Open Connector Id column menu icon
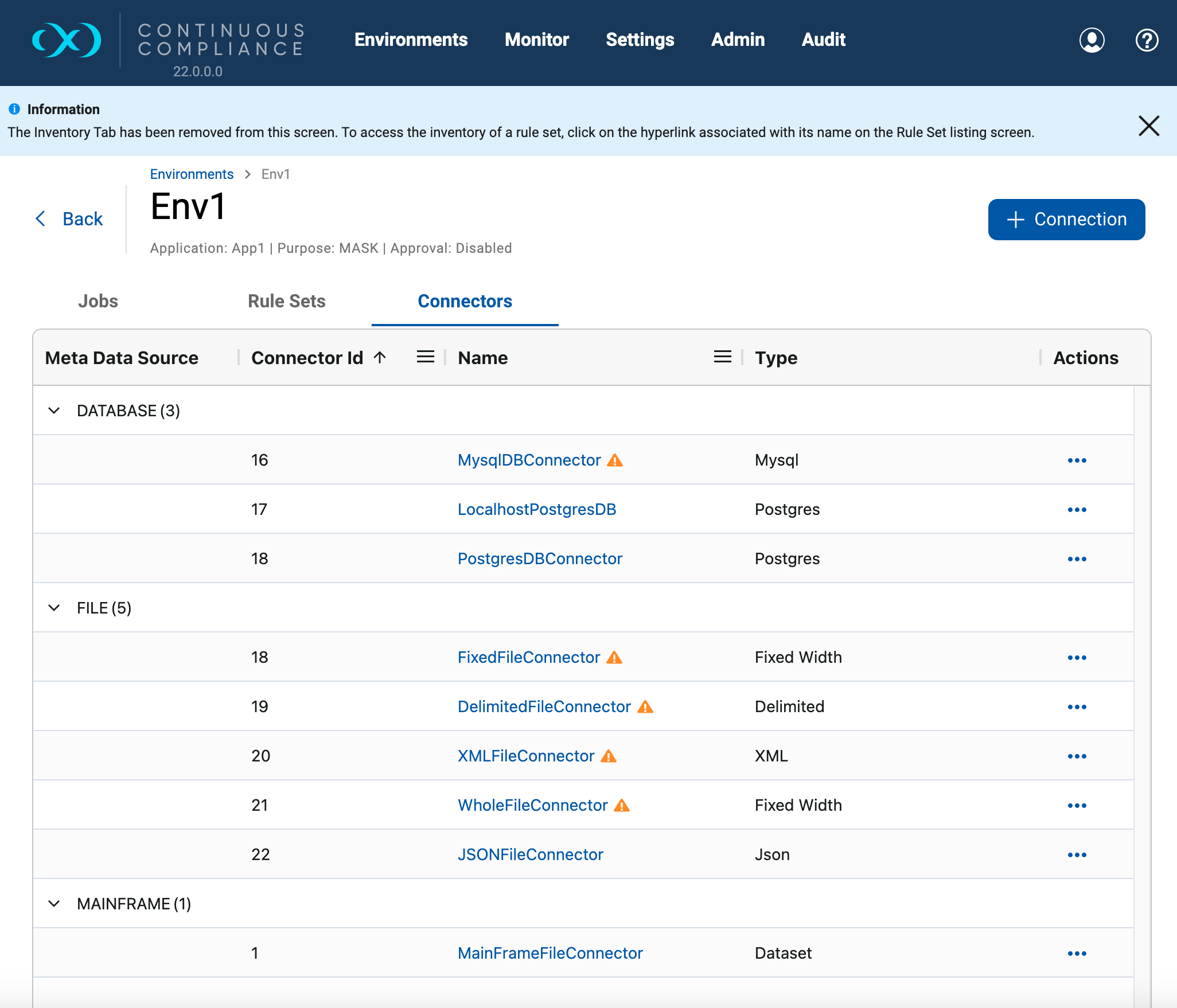The height and width of the screenshot is (1008, 1177). 425,357
